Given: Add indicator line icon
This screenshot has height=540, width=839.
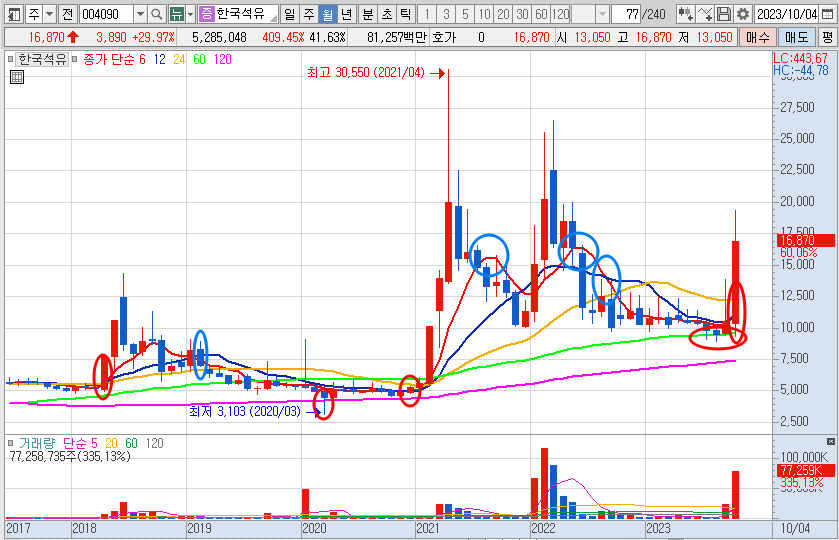Looking at the screenshot, I should coord(705,14).
